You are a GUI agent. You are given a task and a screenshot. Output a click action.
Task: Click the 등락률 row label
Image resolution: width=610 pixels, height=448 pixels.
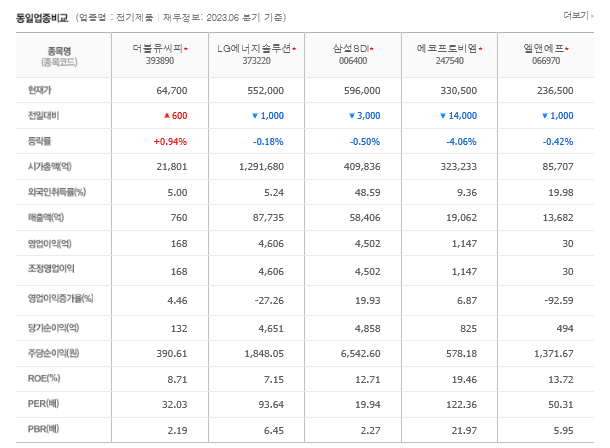[x=39, y=141]
